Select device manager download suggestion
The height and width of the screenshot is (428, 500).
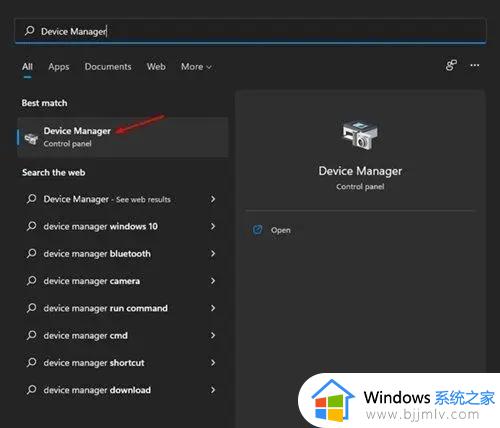(123, 390)
